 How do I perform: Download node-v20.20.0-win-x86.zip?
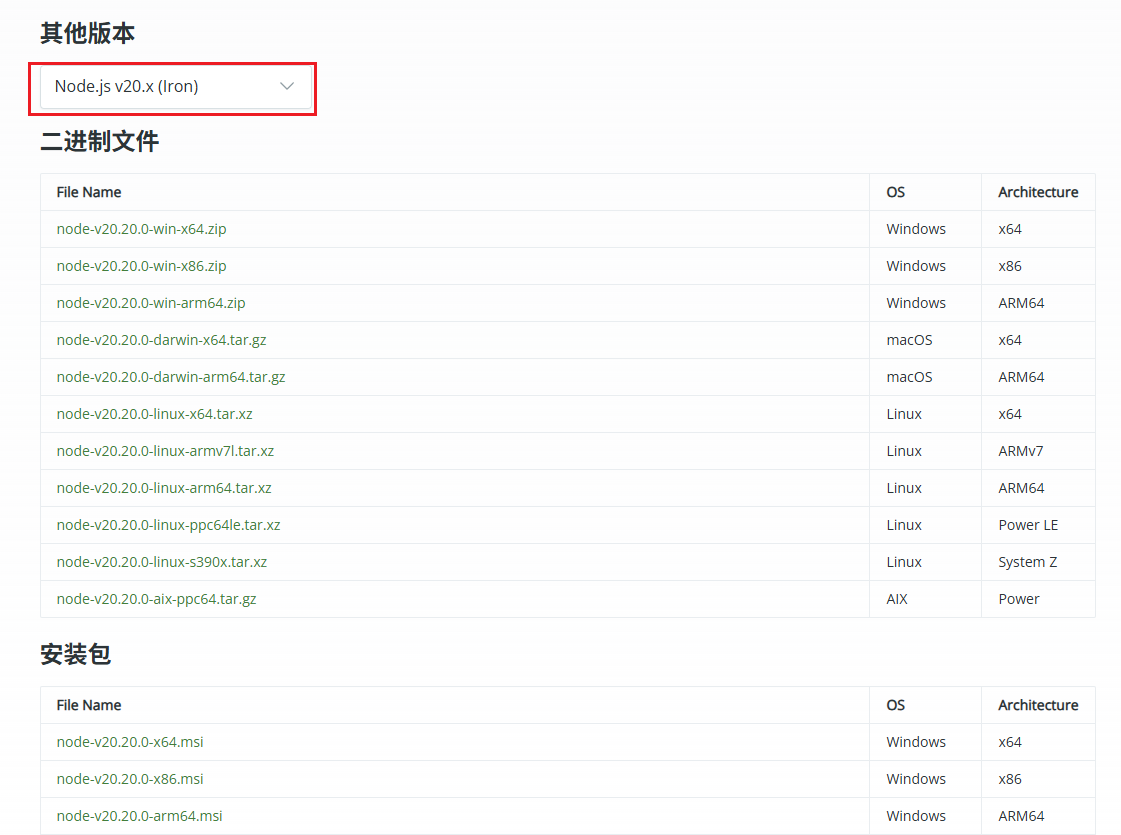pos(141,266)
